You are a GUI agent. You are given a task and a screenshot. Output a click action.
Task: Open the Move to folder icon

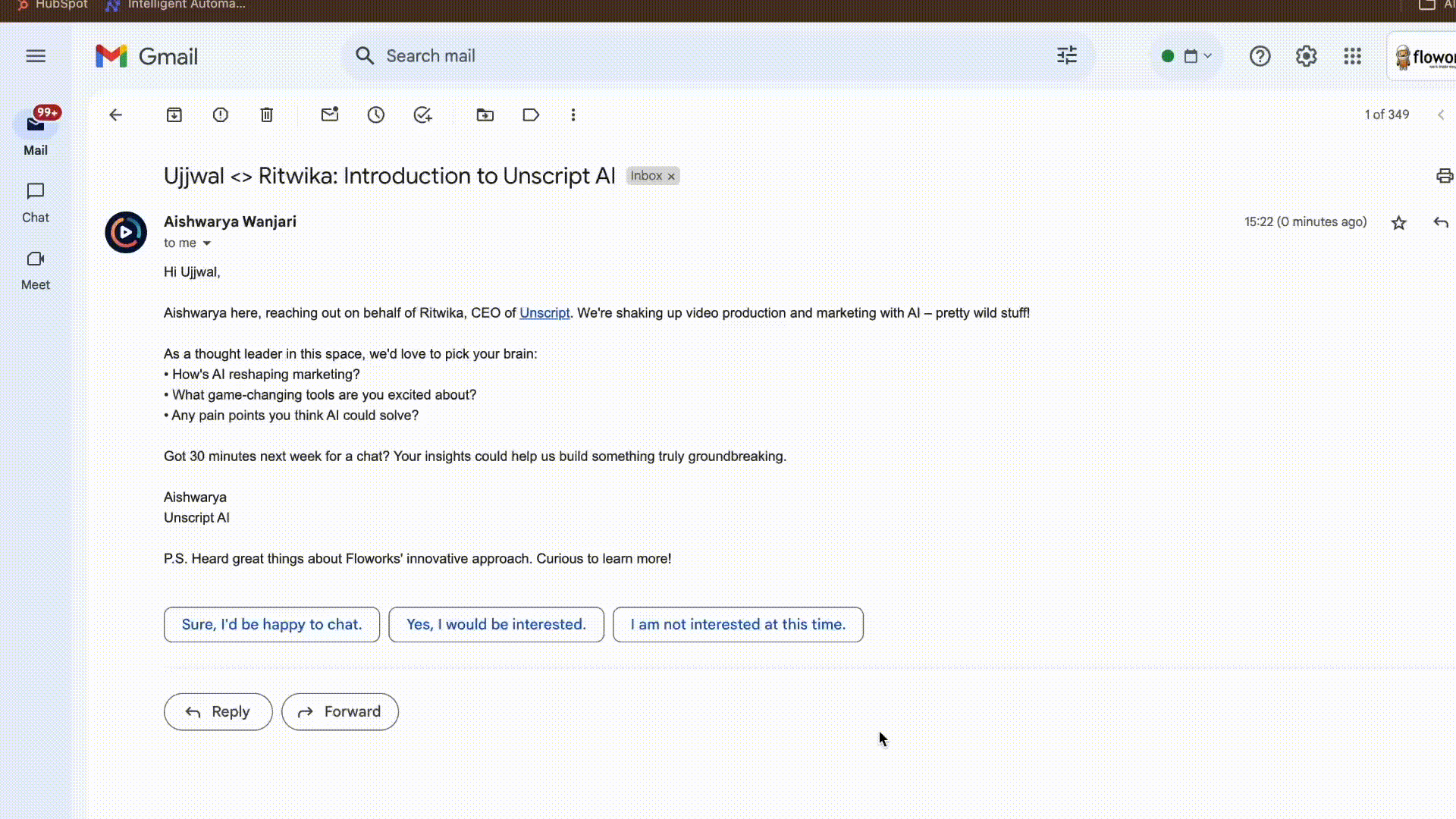[x=485, y=115]
